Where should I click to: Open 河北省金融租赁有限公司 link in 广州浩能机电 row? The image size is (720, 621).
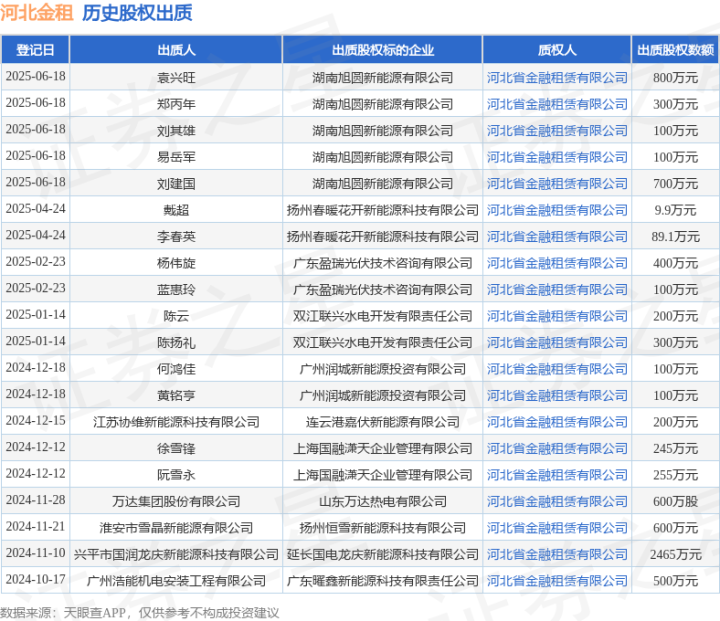point(557,581)
